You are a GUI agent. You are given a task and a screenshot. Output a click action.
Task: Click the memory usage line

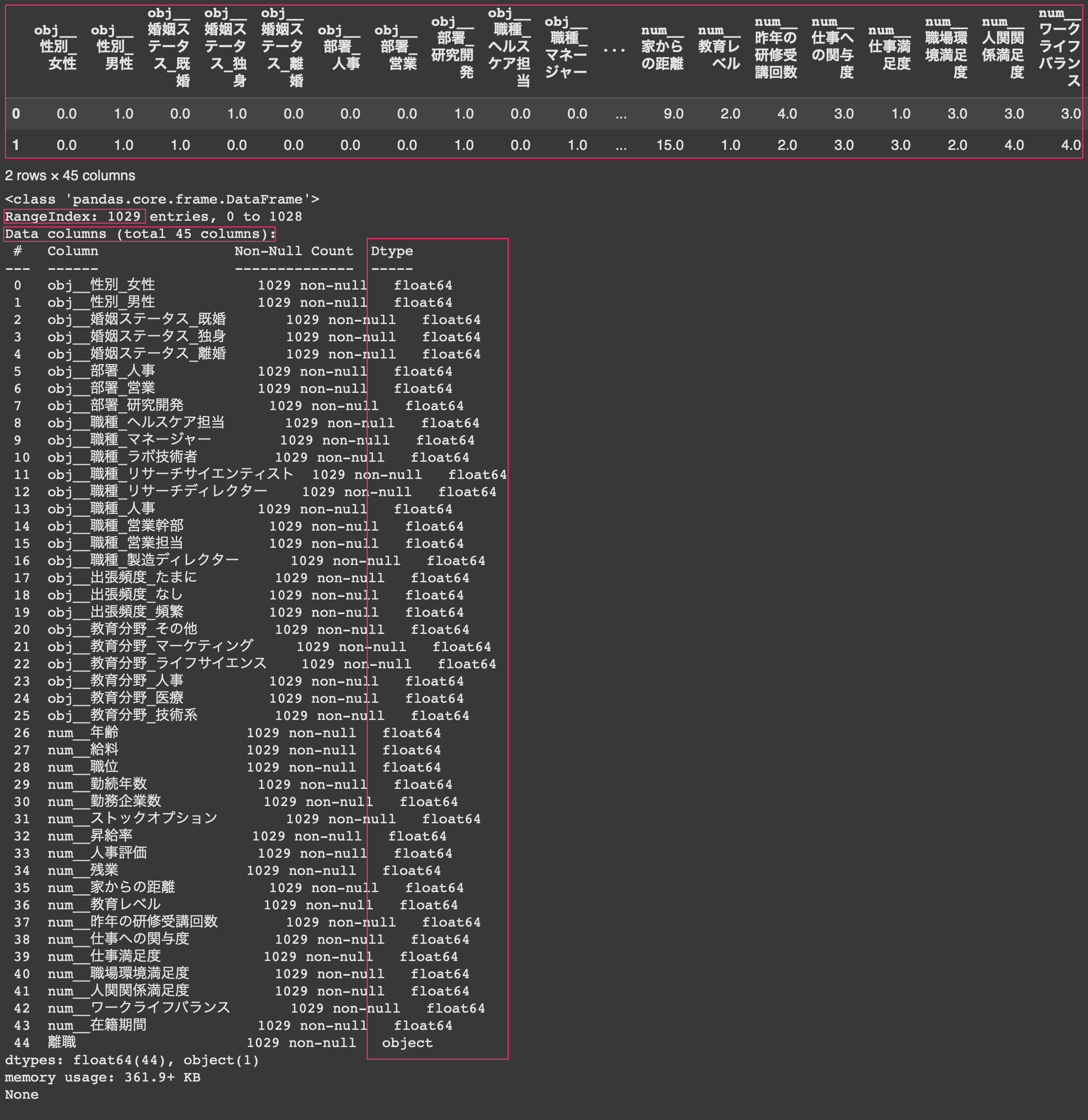click(x=102, y=1077)
